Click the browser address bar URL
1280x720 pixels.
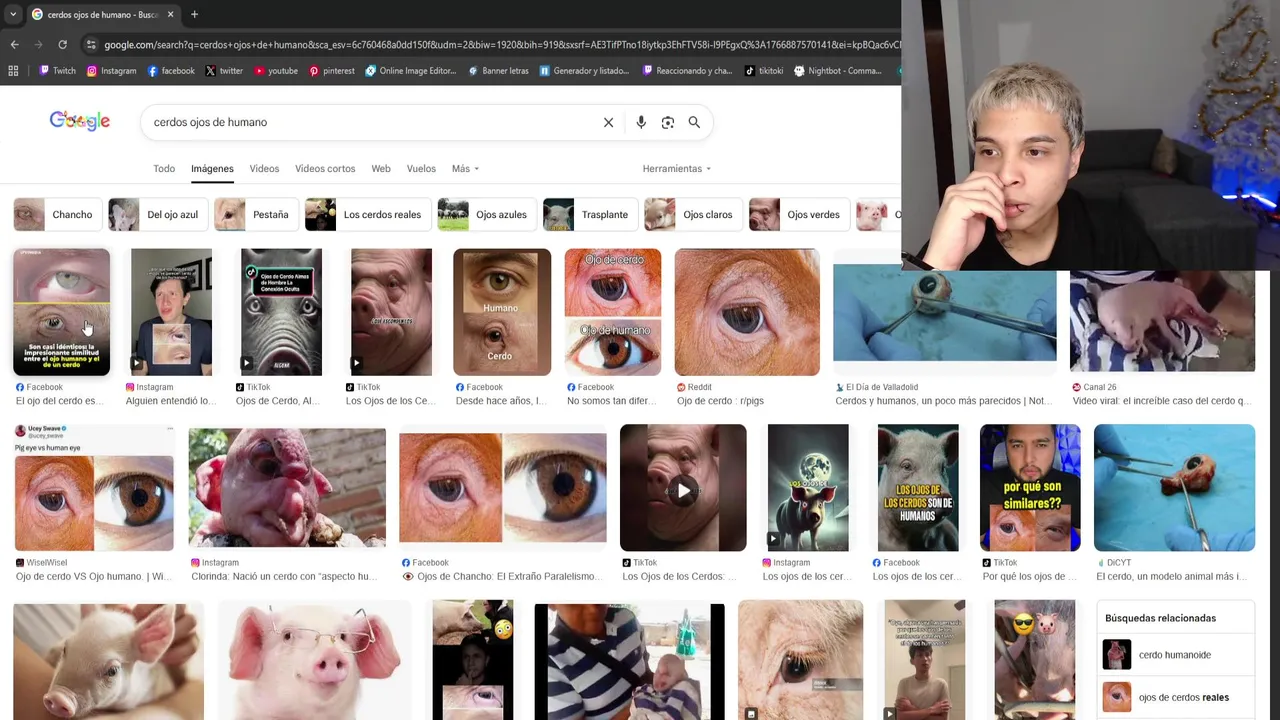(x=500, y=44)
